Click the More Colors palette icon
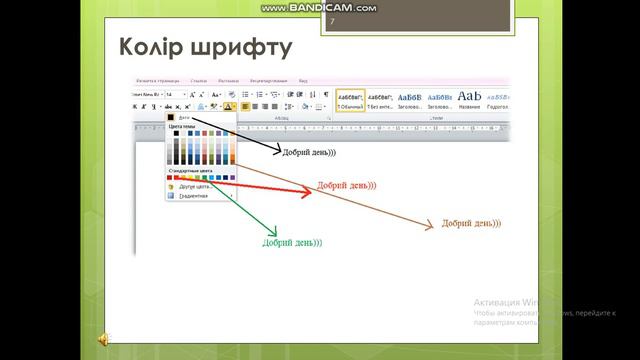This screenshot has width=640, height=360. tap(171, 187)
